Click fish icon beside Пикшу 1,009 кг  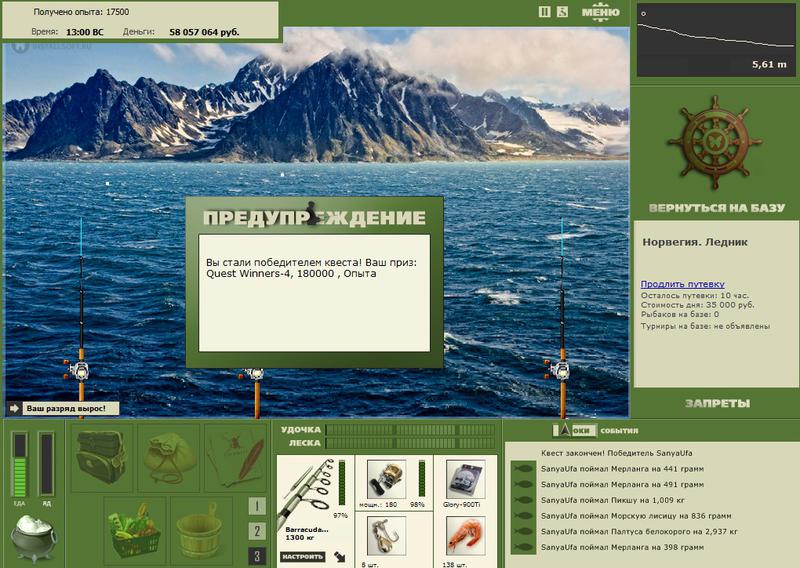(523, 500)
